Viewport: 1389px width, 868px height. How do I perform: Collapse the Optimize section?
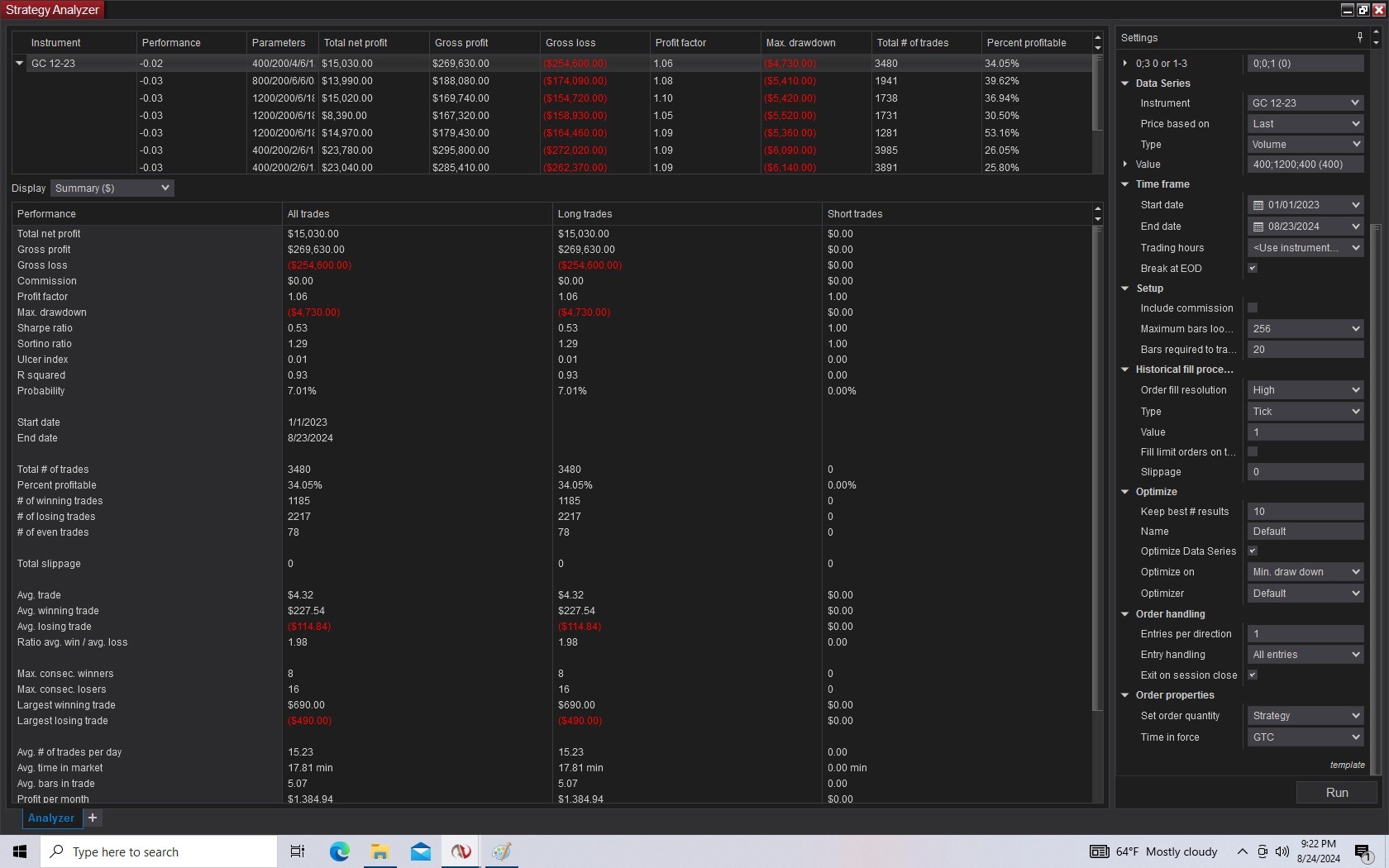[1125, 492]
